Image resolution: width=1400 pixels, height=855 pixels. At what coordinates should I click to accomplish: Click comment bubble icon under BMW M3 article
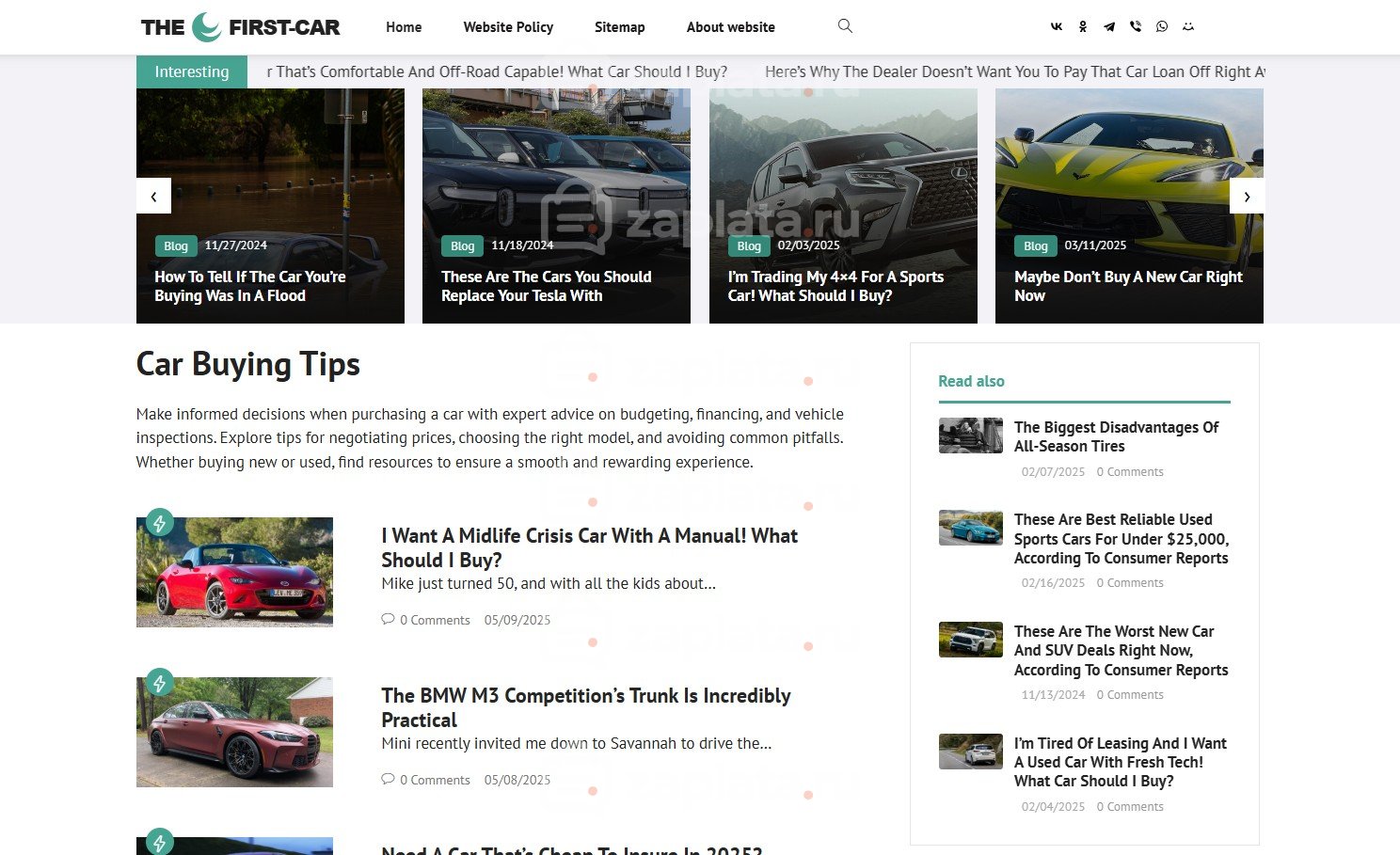(x=388, y=779)
